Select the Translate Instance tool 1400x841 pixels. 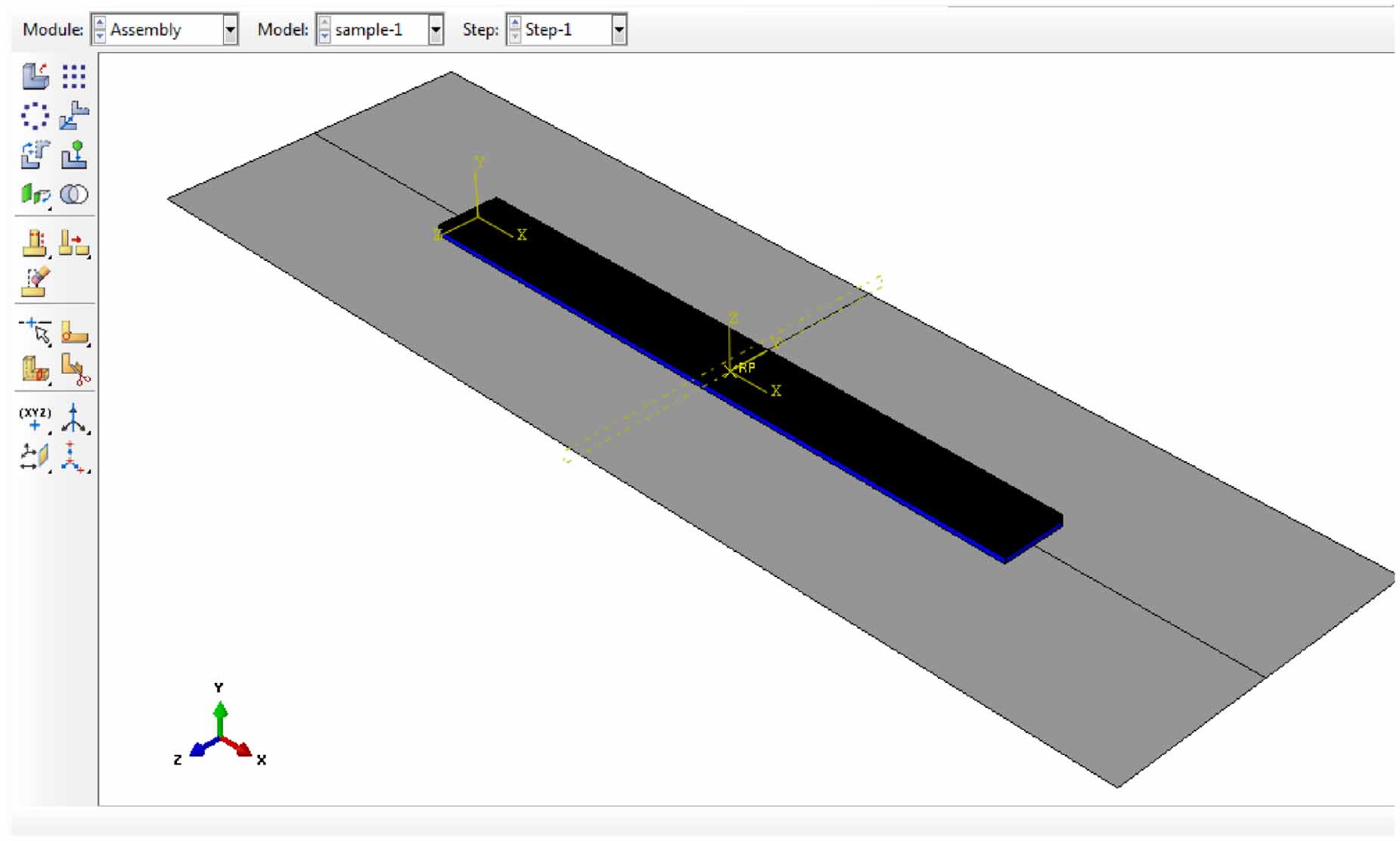point(74,116)
